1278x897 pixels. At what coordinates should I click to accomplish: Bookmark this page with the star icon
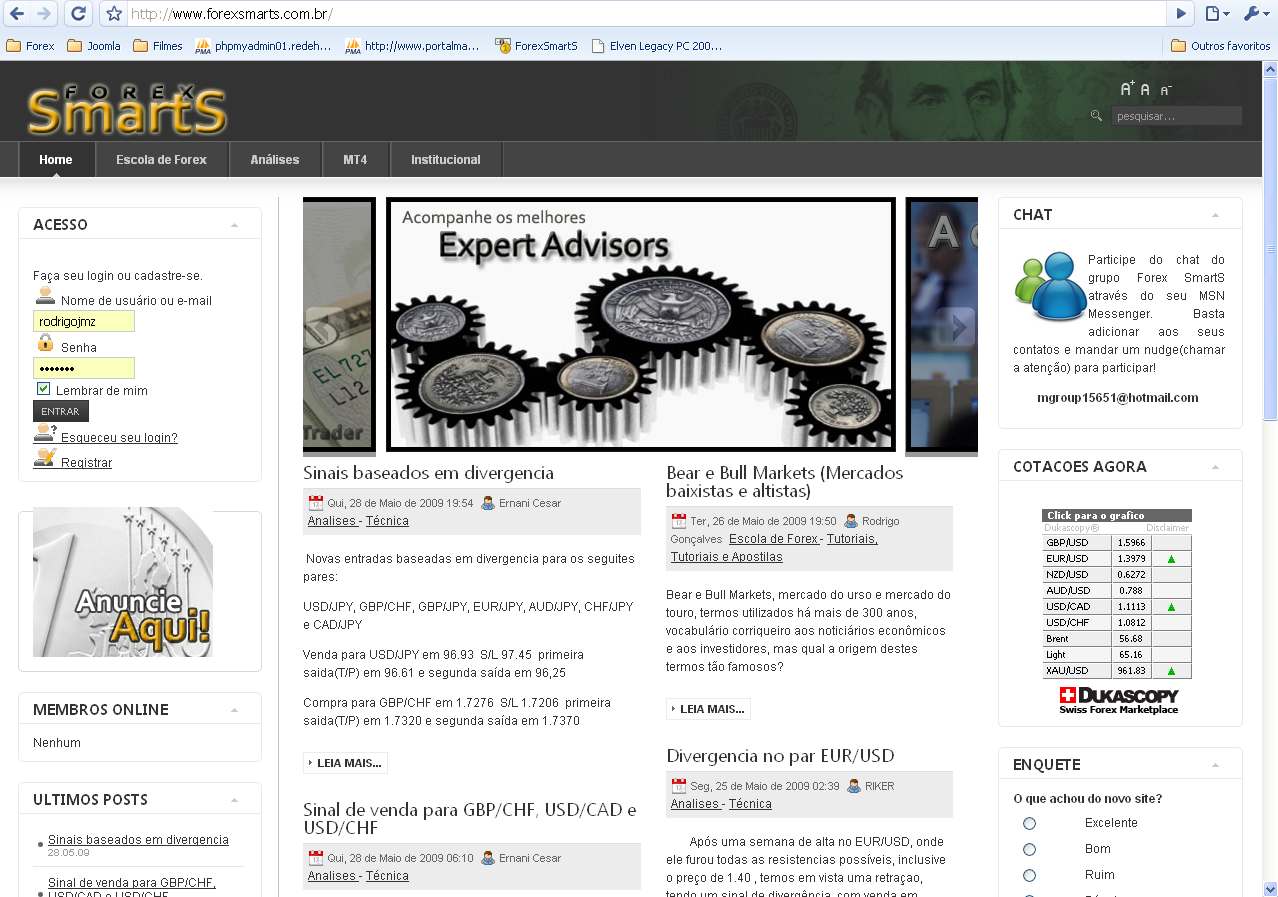(x=114, y=14)
